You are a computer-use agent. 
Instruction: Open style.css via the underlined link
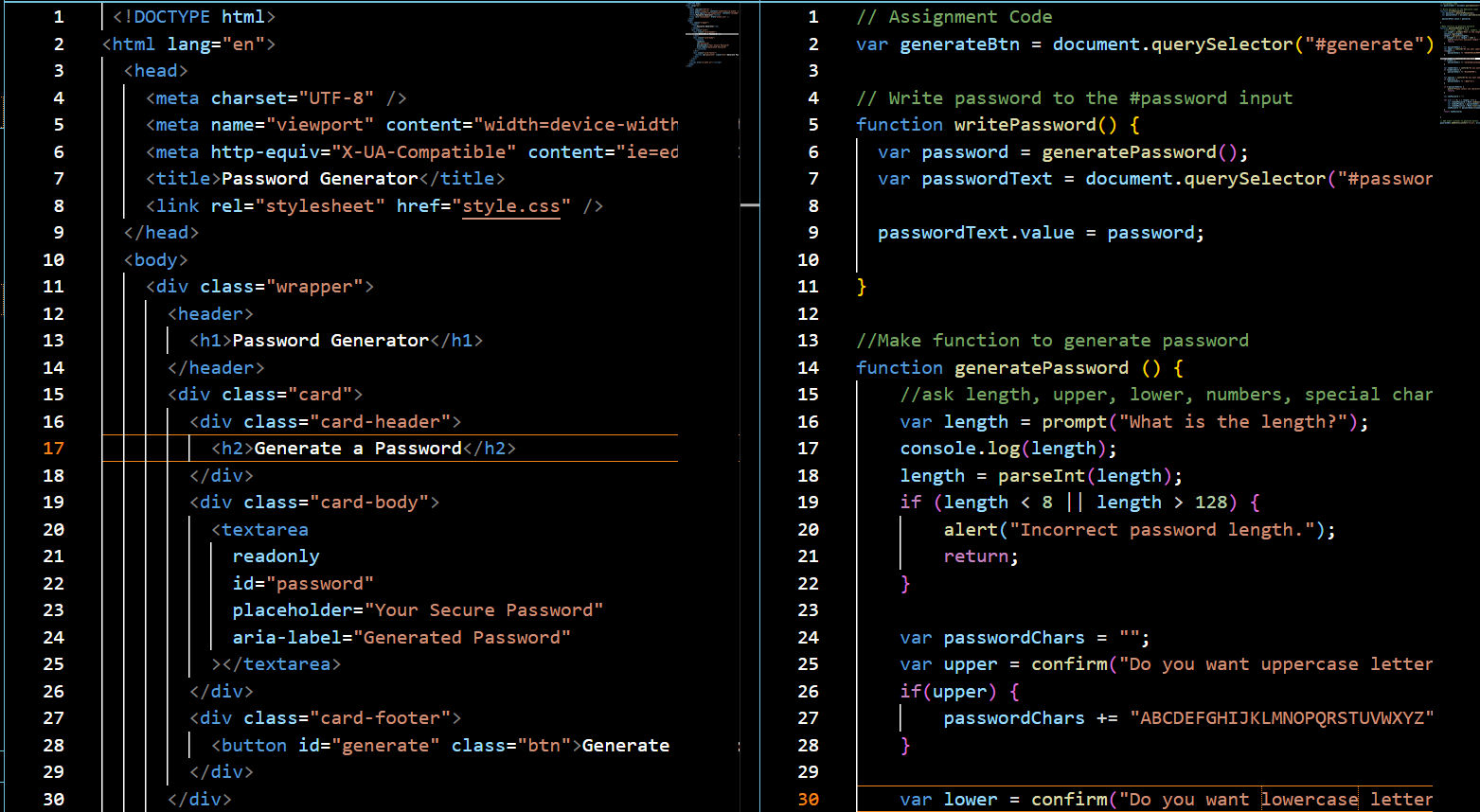click(x=511, y=205)
